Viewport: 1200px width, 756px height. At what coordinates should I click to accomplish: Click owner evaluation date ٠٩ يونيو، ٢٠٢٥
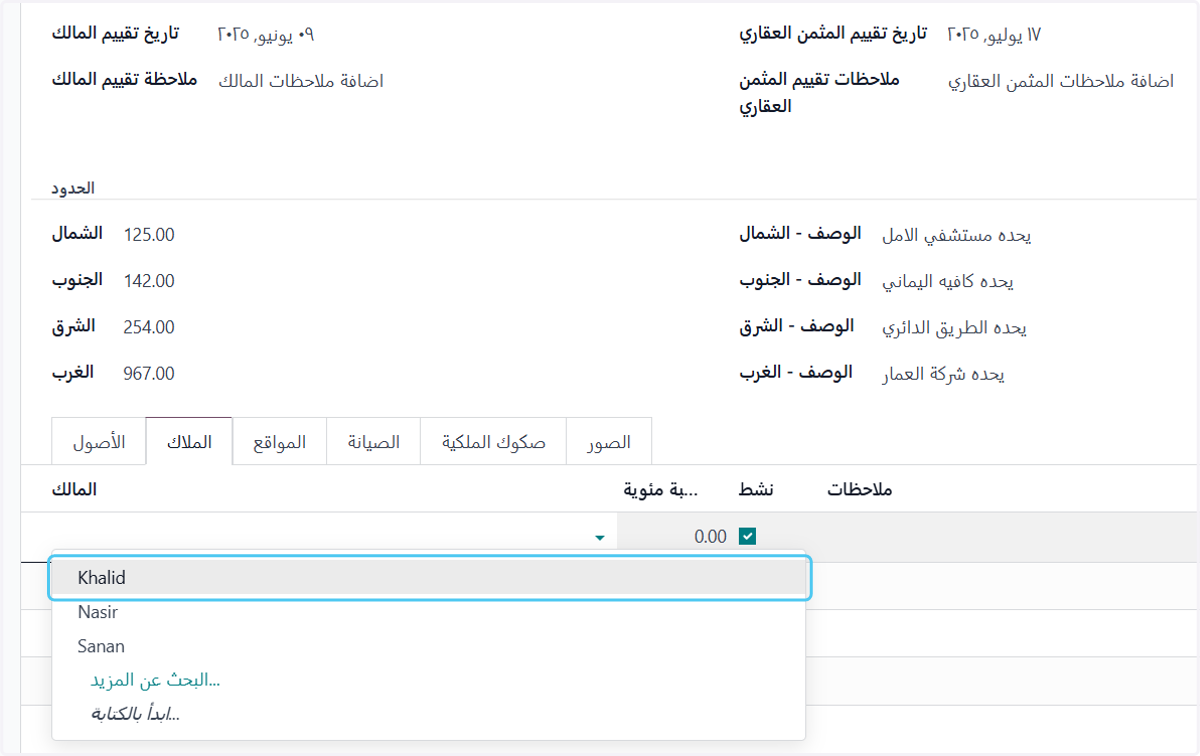tap(266, 34)
